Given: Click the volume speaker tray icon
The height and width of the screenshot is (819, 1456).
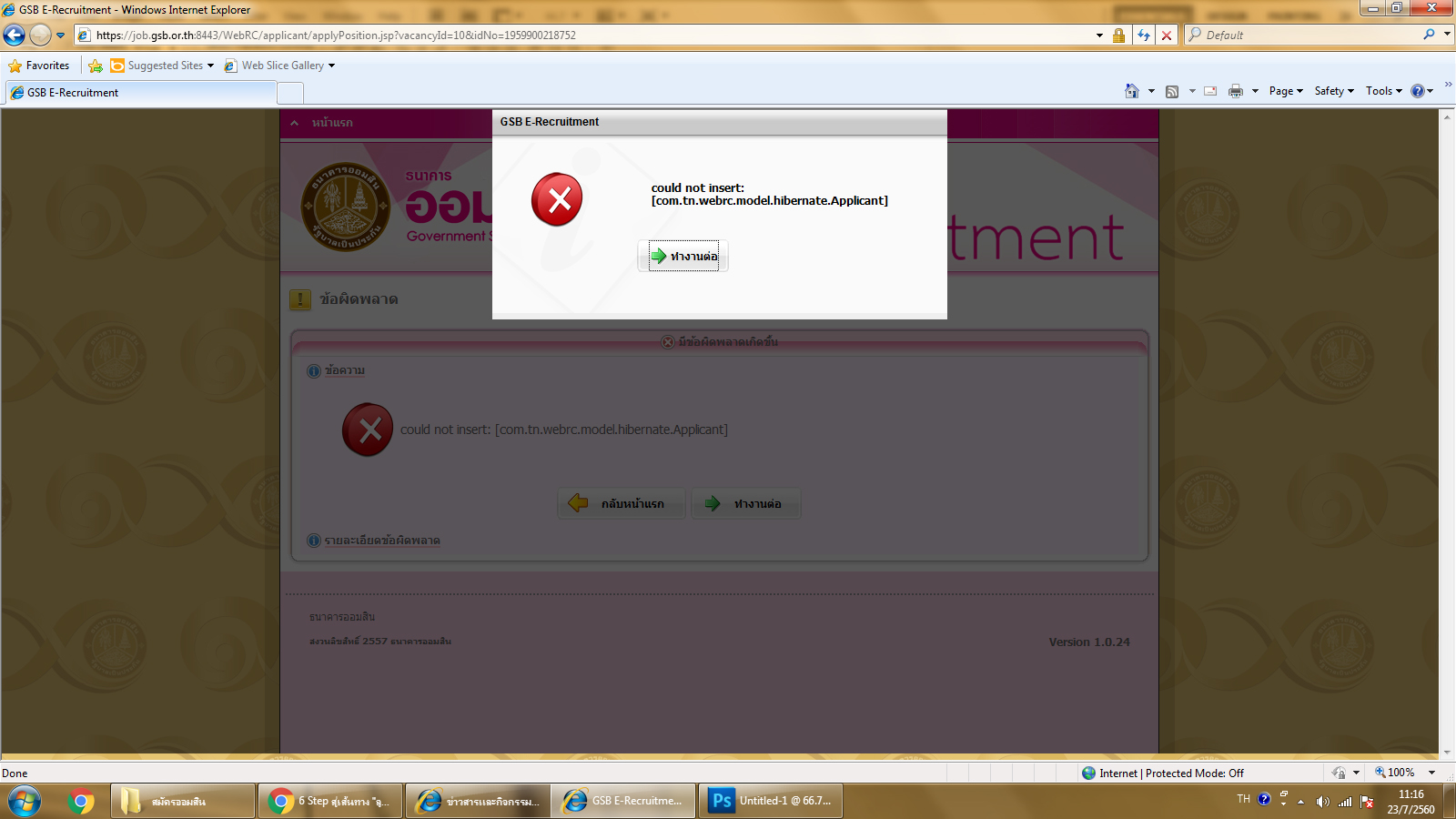Looking at the screenshot, I should [1322, 802].
